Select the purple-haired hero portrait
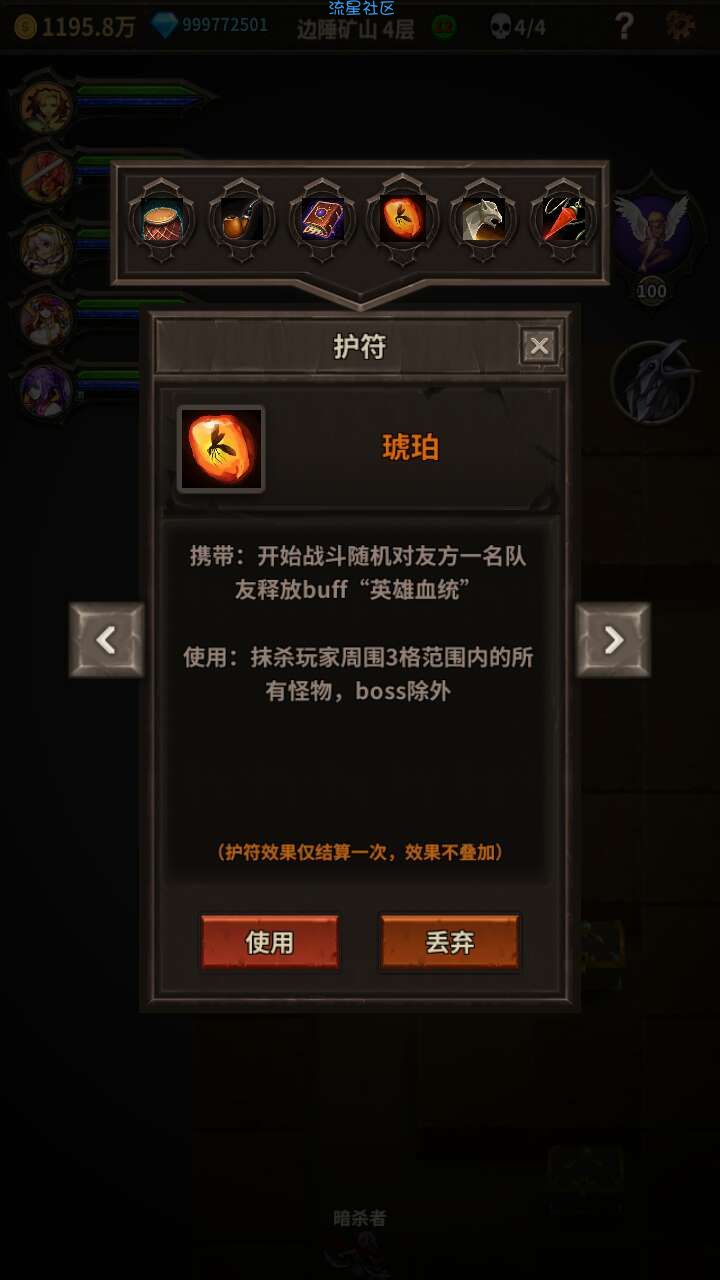The height and width of the screenshot is (1280, 720). tap(46, 390)
